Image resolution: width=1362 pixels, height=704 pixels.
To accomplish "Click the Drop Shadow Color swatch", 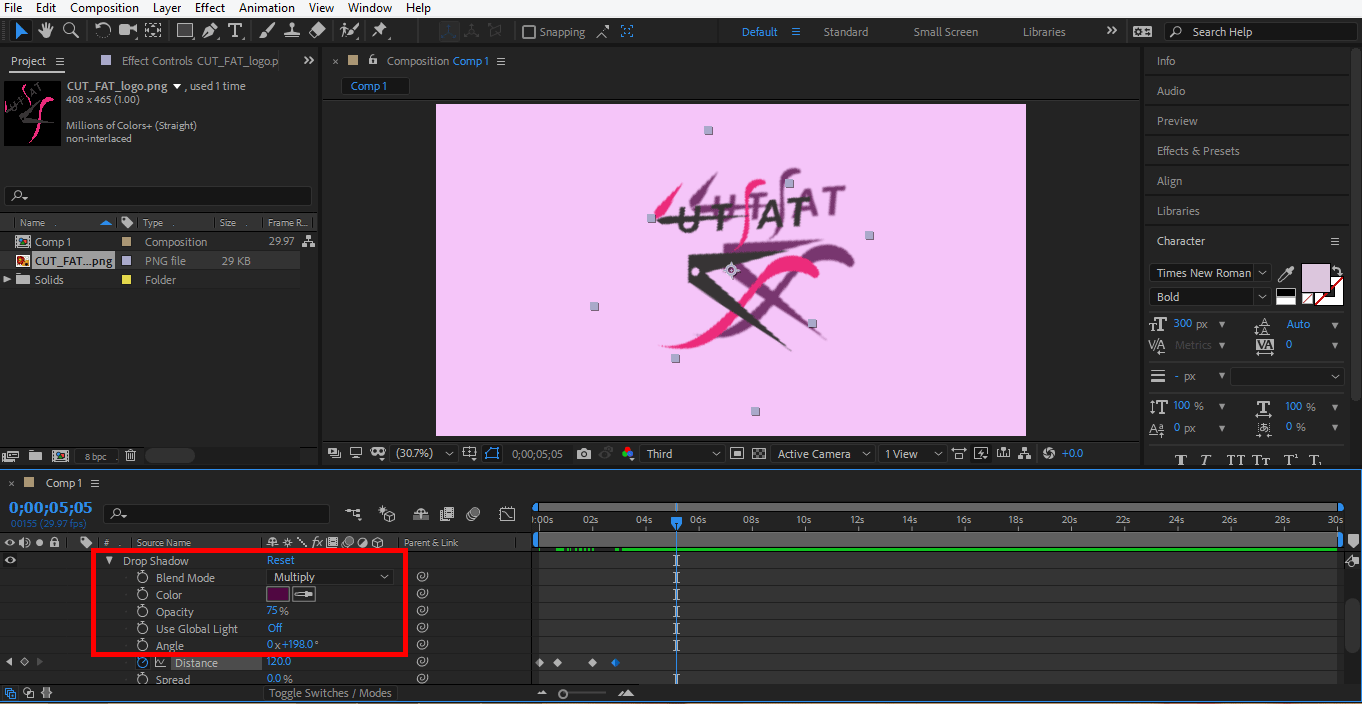I will 278,594.
